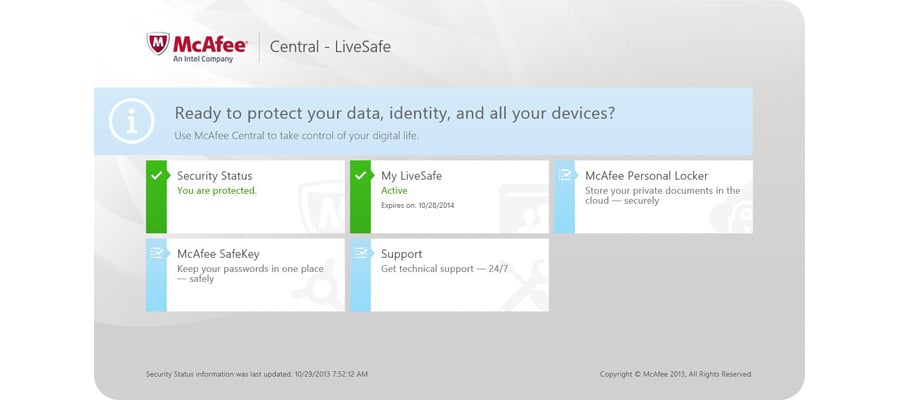Click the "Ready to protect your data" heading
The width and height of the screenshot is (900, 400).
pyautogui.click(x=395, y=113)
